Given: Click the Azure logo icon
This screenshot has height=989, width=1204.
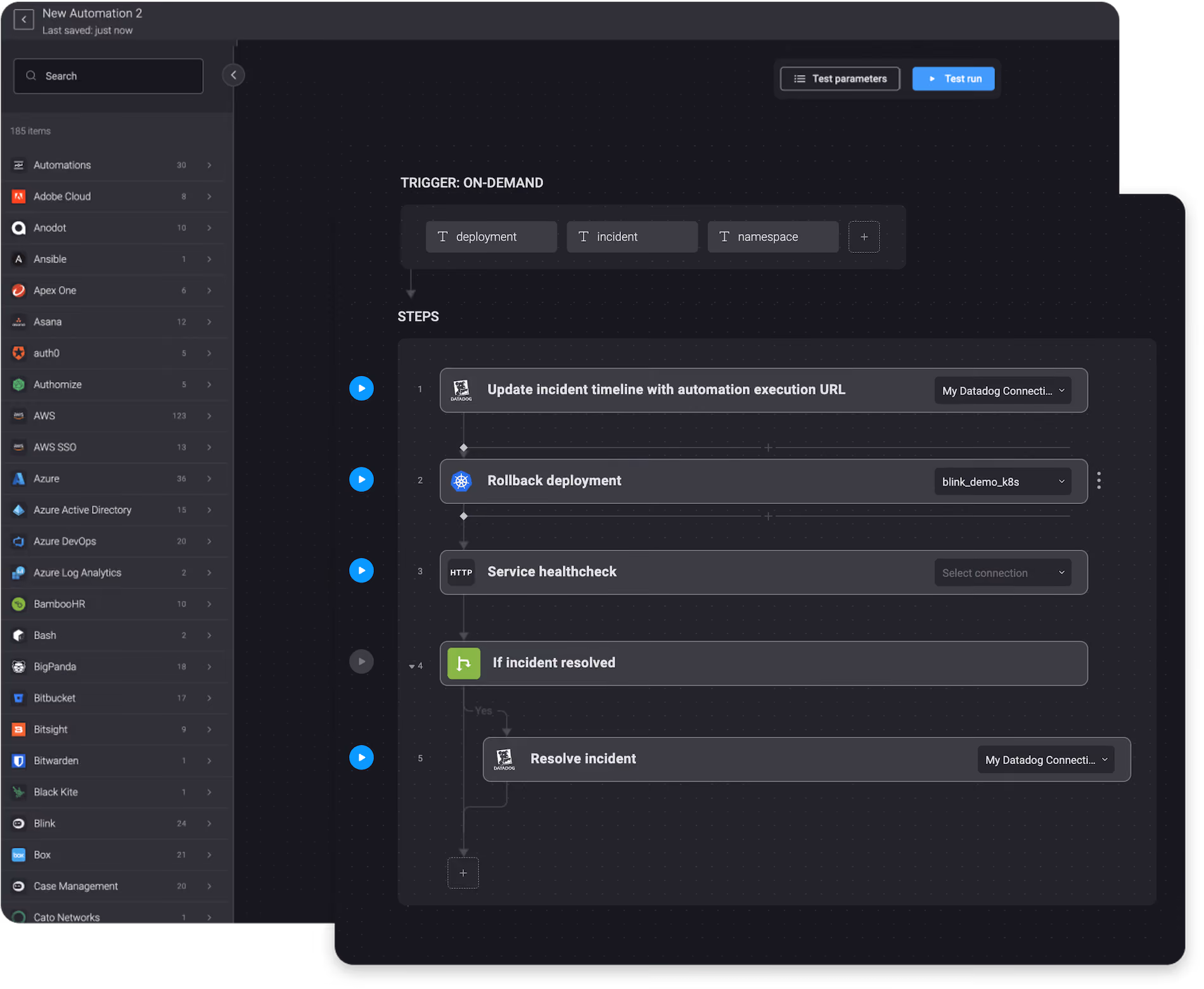Looking at the screenshot, I should pyautogui.click(x=19, y=479).
